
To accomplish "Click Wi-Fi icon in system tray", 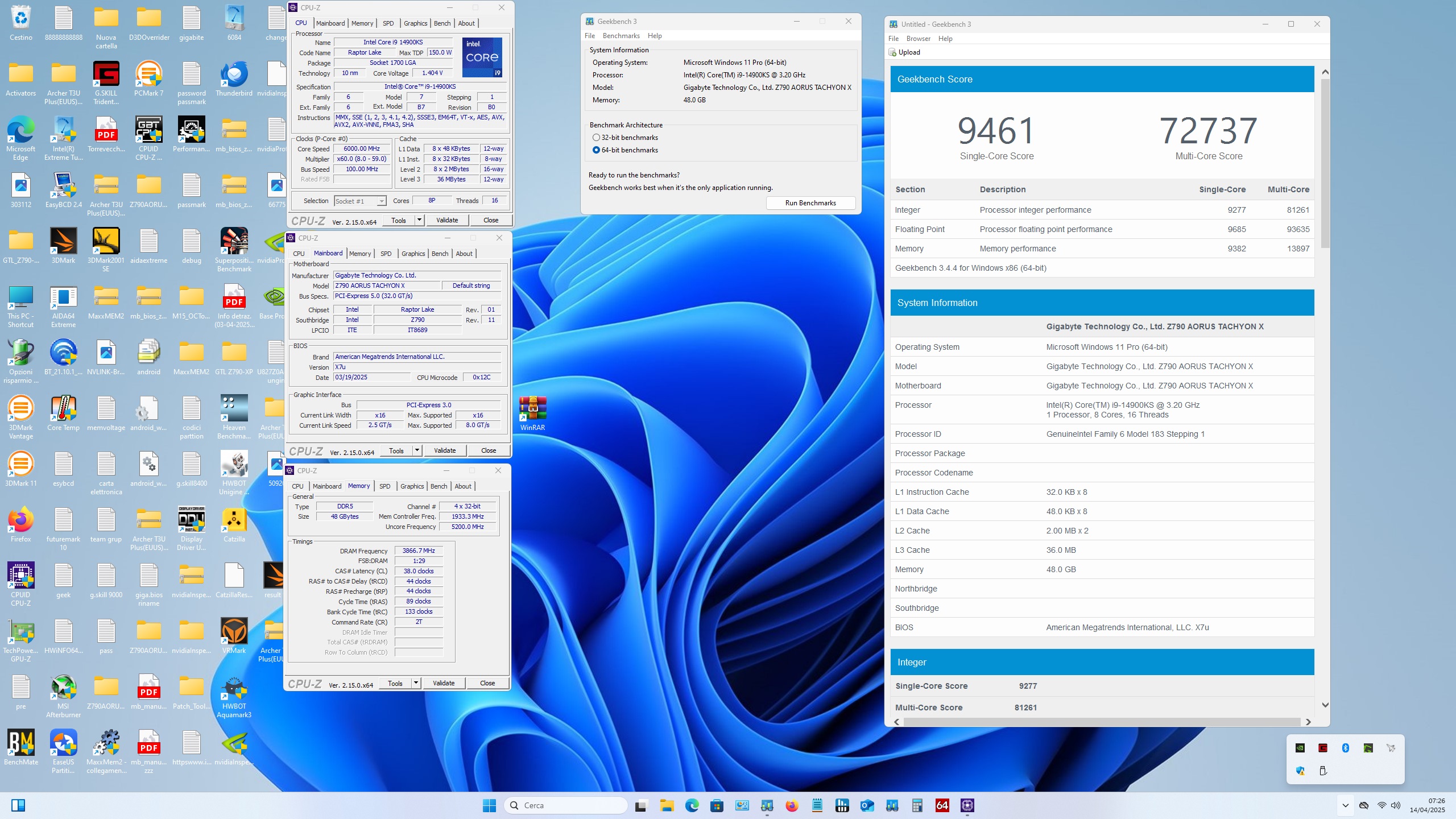I will (x=1381, y=805).
